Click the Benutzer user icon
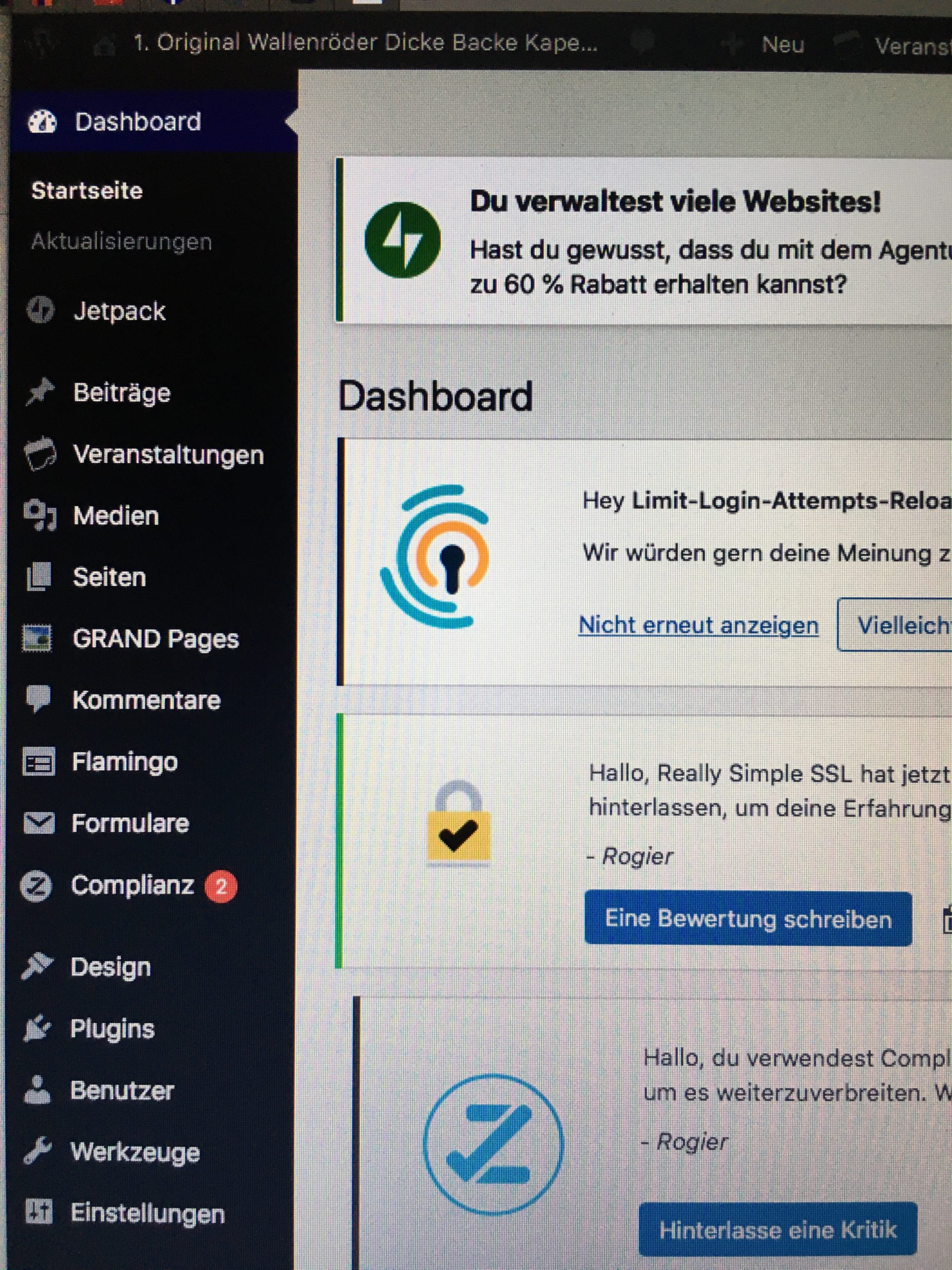This screenshot has height=1270, width=952. tap(37, 1090)
